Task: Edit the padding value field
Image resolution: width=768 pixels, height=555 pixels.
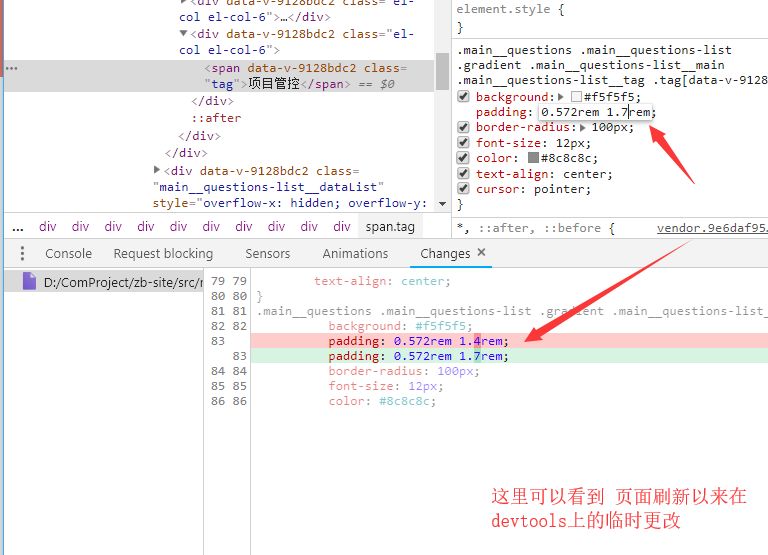Action: [x=596, y=112]
